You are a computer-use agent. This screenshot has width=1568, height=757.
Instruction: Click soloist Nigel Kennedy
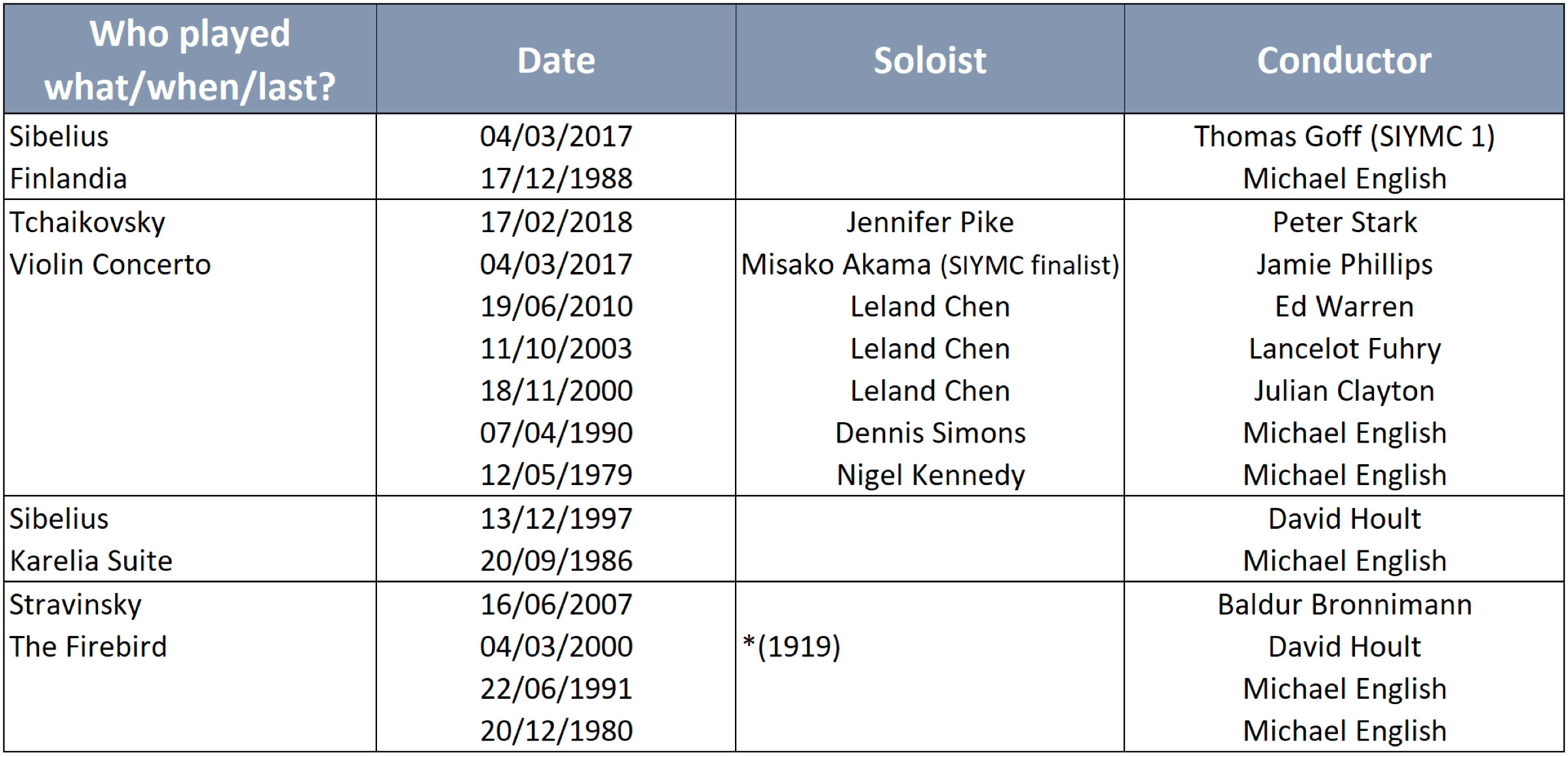coord(930,475)
